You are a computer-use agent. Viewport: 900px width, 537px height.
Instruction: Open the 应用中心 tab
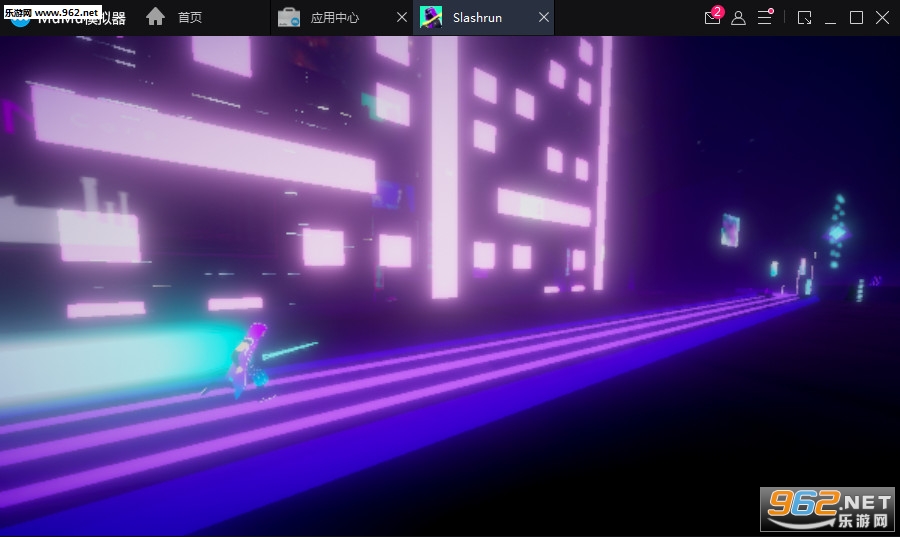click(x=335, y=18)
